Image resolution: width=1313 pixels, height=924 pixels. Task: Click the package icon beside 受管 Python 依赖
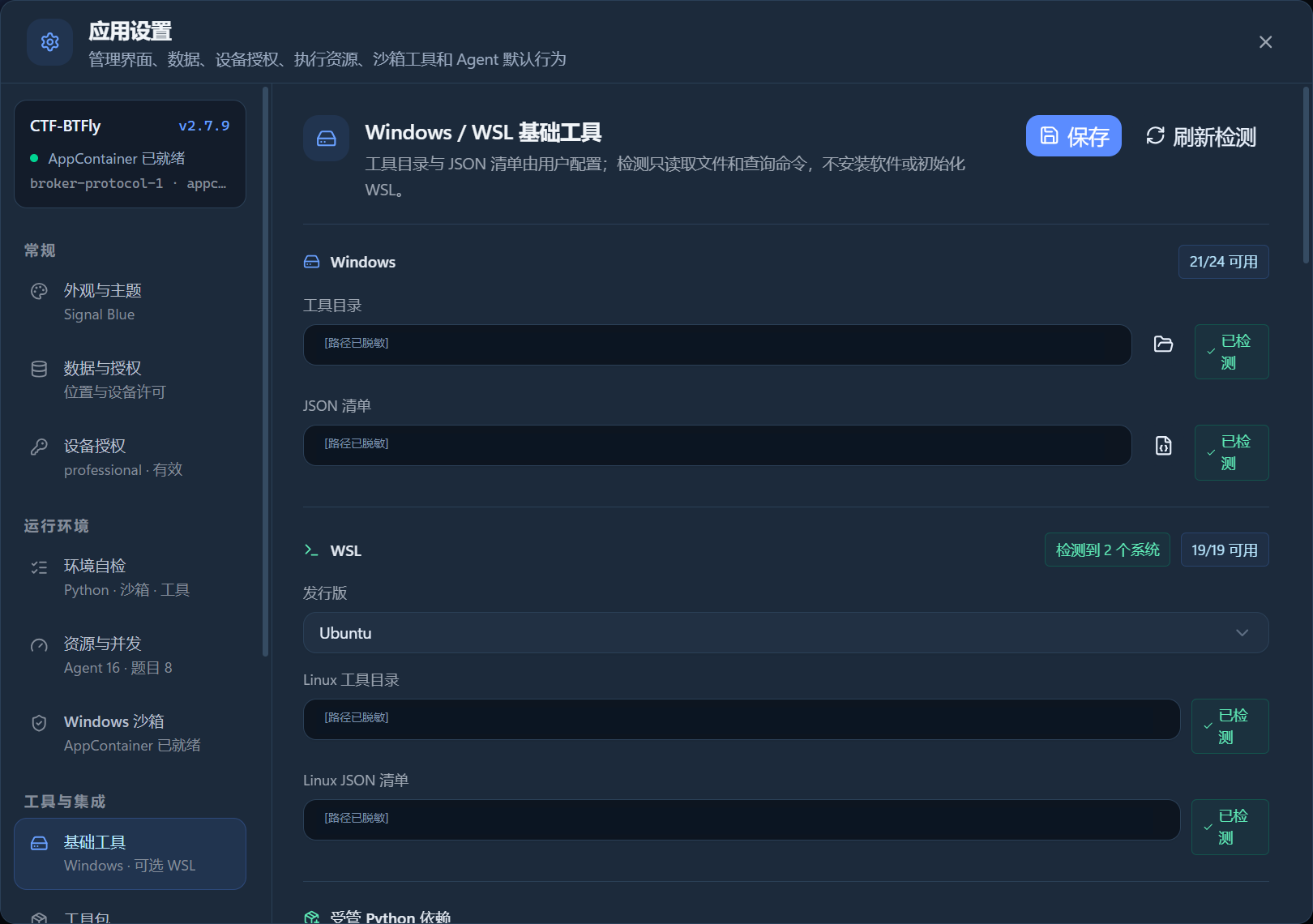point(311,917)
